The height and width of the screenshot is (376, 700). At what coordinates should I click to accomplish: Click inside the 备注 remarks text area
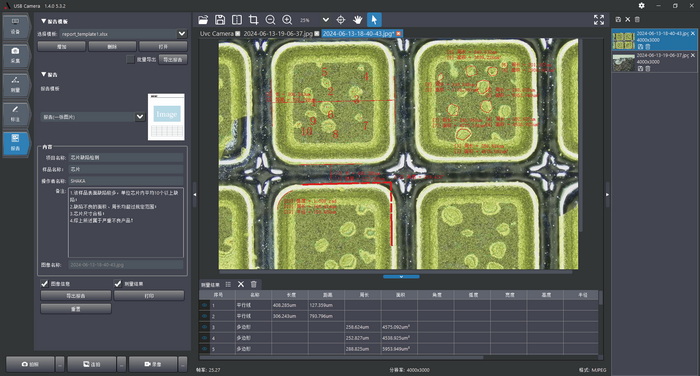(x=125, y=222)
